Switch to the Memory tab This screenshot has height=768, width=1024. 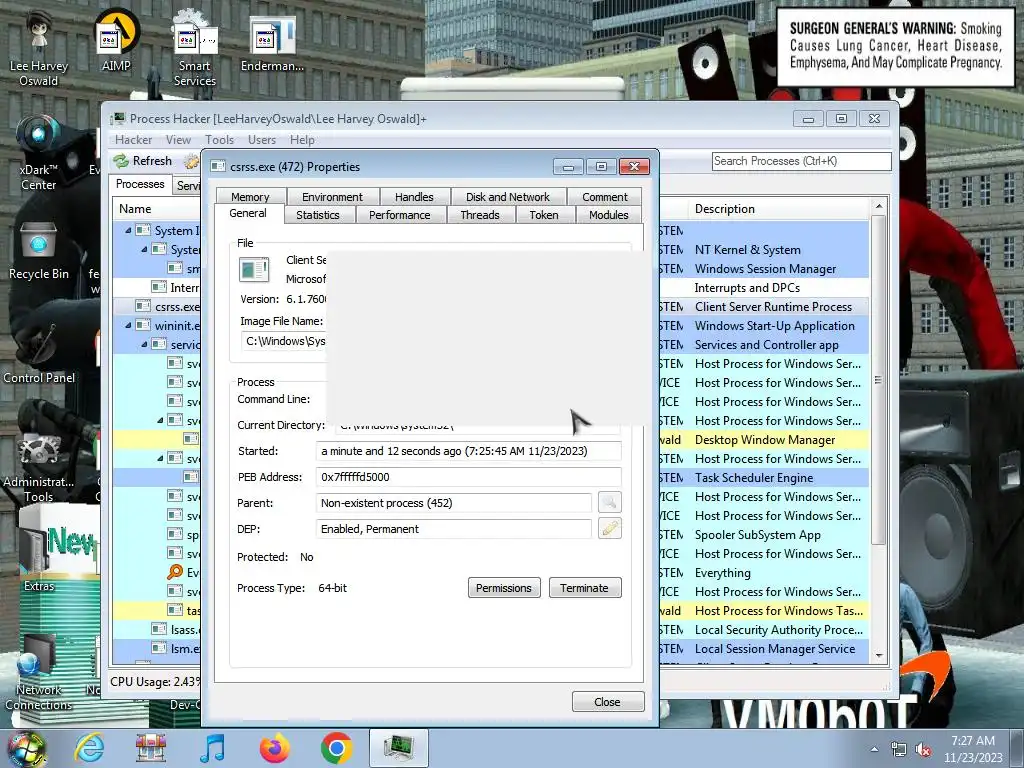coord(250,197)
